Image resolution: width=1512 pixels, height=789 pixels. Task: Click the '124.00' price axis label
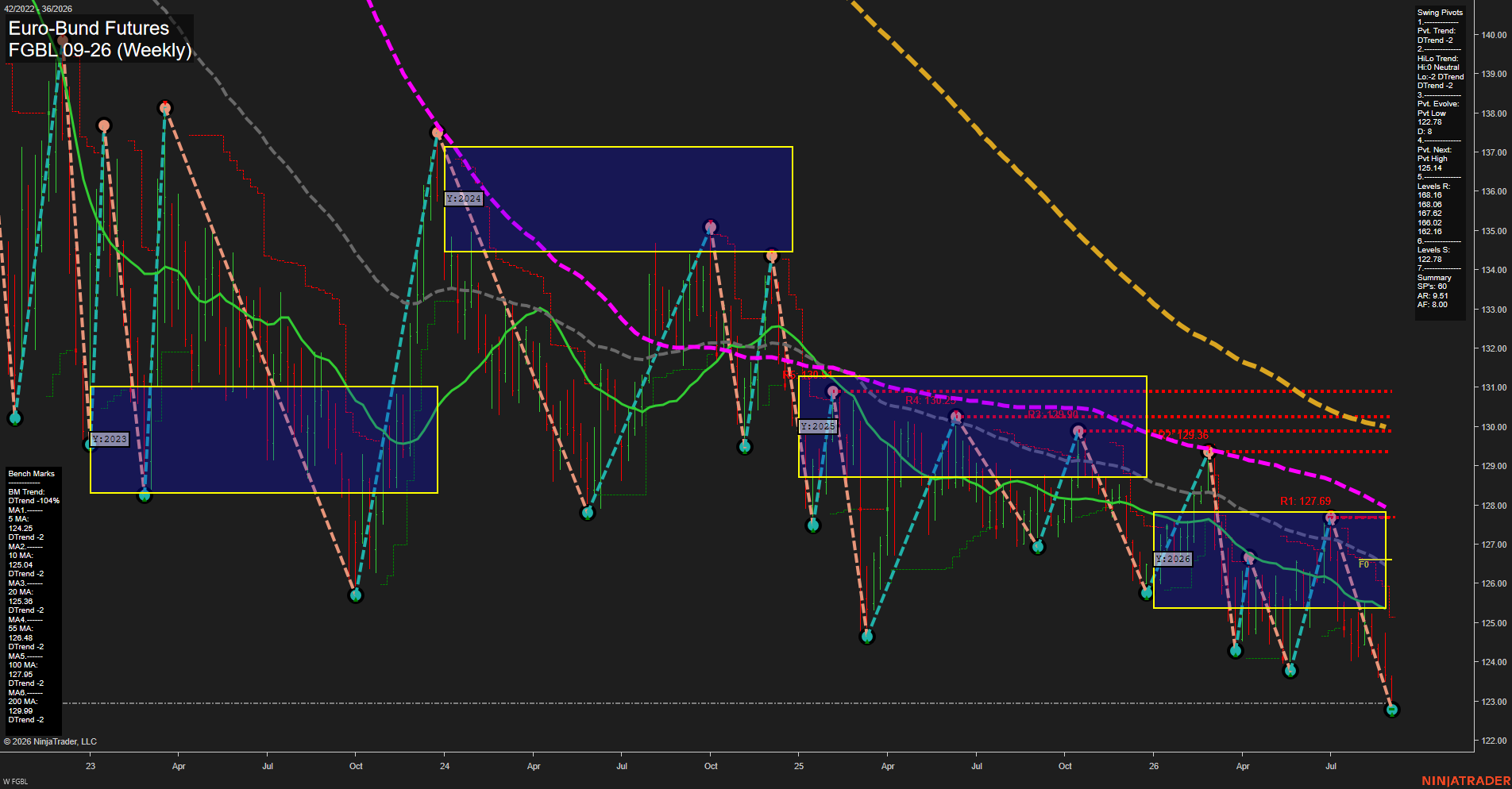[1494, 662]
